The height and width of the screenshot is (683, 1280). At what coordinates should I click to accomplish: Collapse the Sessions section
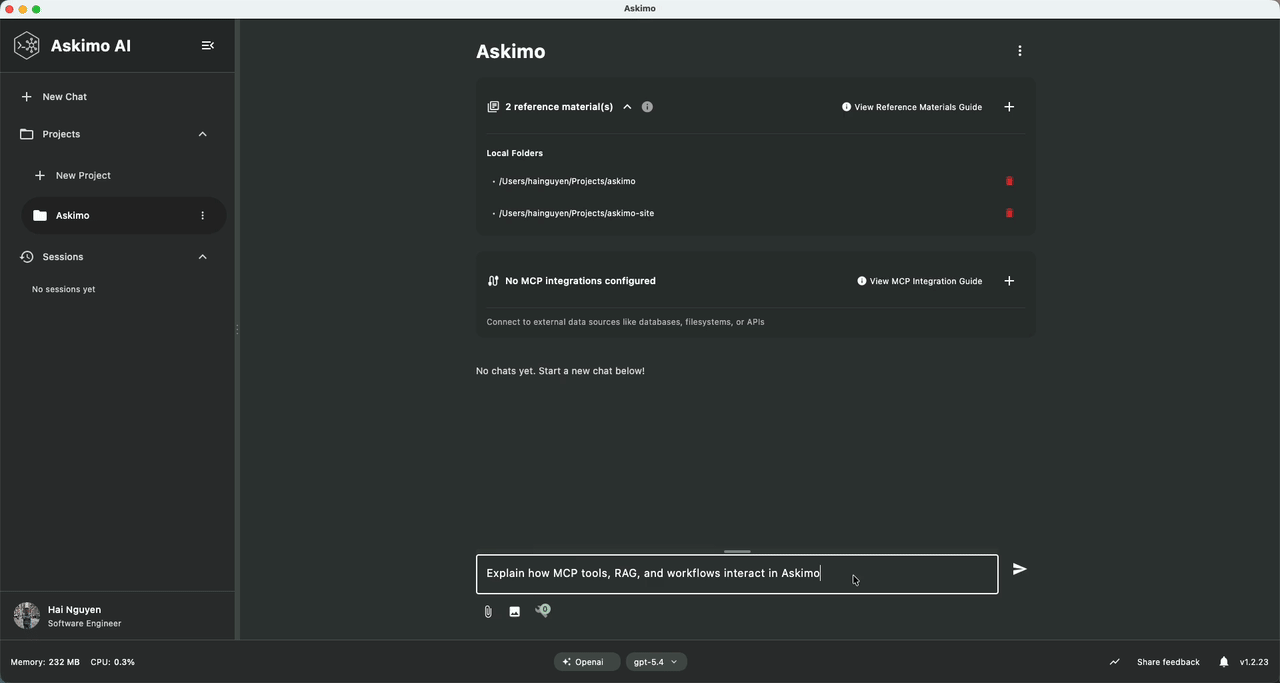pos(202,256)
